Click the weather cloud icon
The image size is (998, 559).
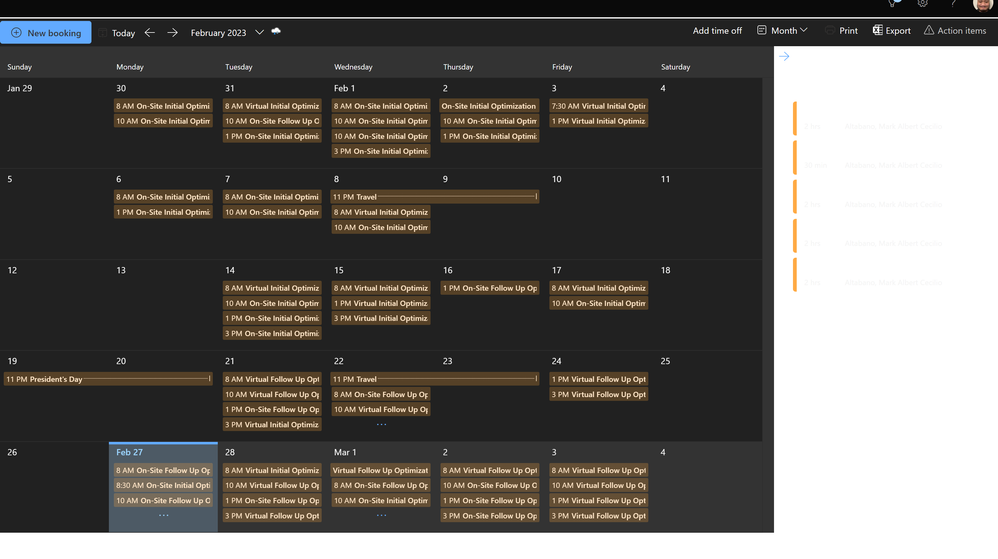(x=276, y=31)
